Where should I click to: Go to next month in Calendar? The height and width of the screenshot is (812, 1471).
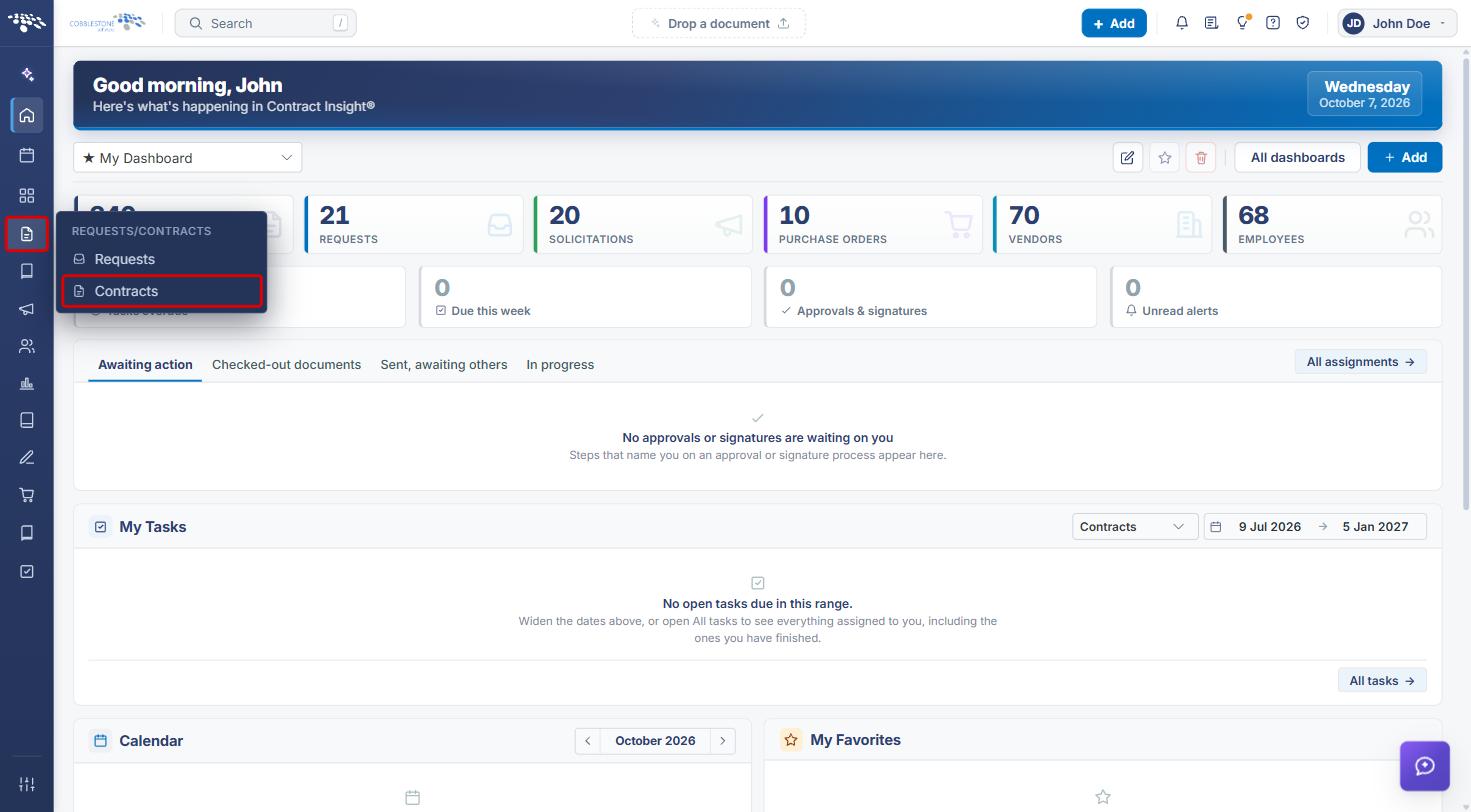click(723, 741)
